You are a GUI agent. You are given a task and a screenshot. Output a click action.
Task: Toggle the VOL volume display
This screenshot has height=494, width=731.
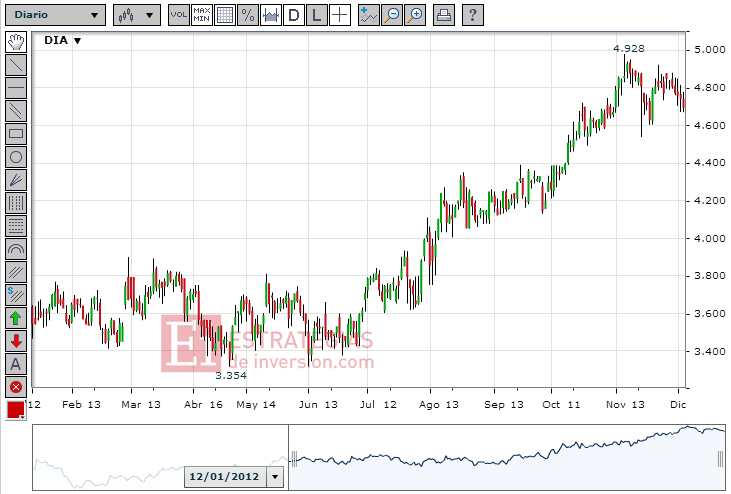pyautogui.click(x=178, y=15)
